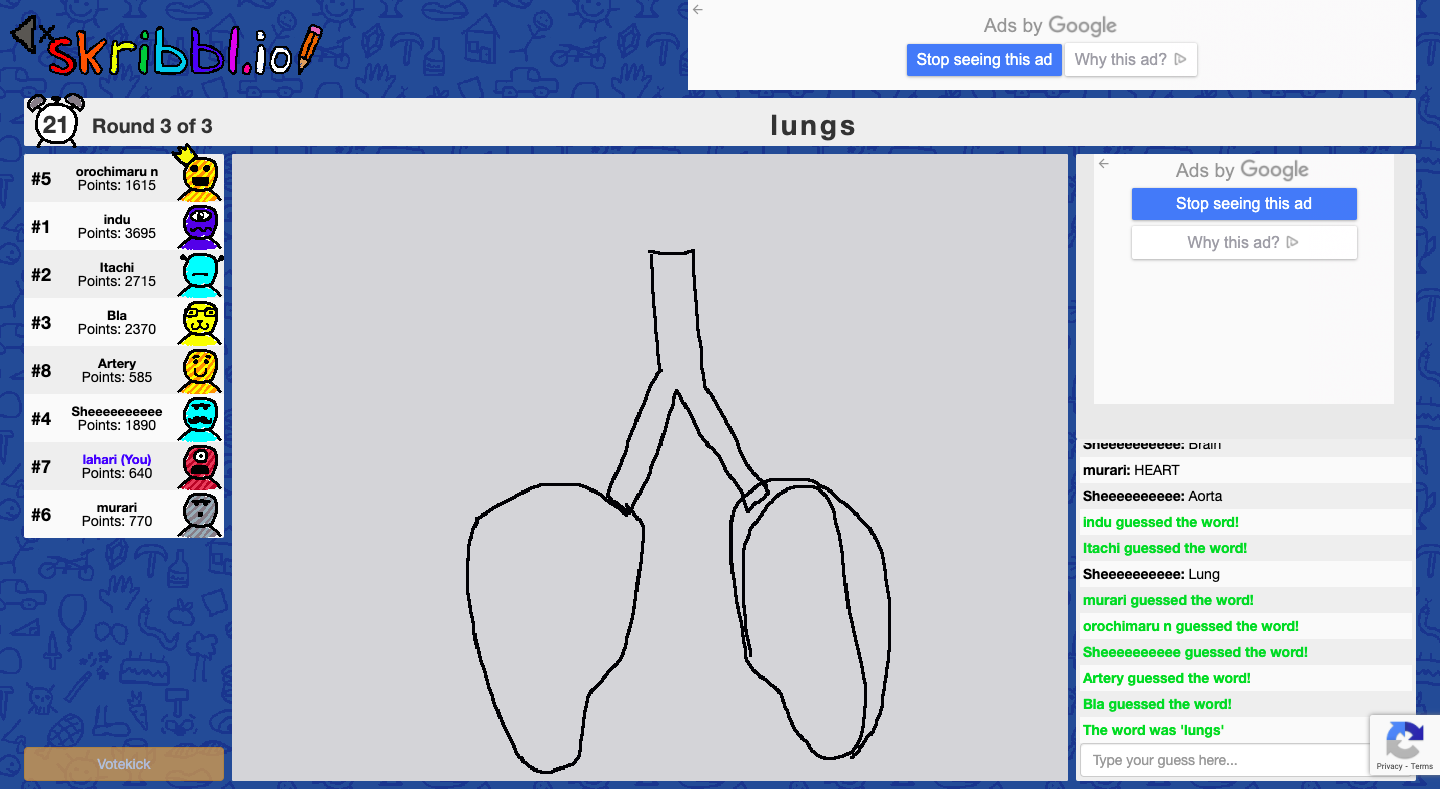Select indu's purple avatar

coord(200,226)
